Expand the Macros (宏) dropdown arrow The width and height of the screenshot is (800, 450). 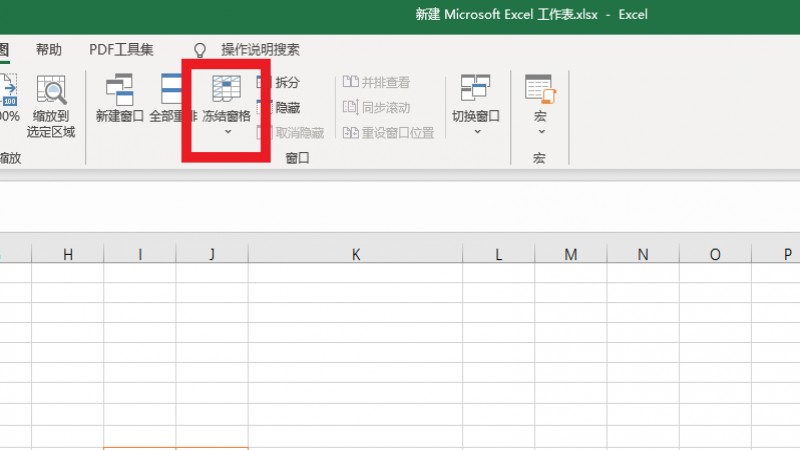coord(539,132)
